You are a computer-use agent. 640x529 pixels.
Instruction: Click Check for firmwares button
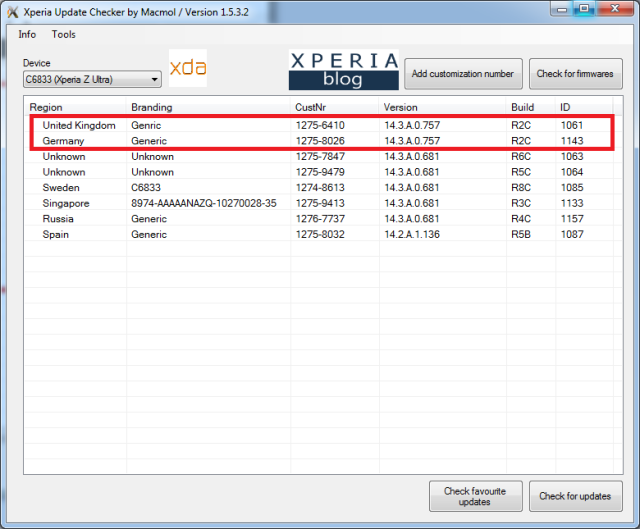click(x=576, y=74)
